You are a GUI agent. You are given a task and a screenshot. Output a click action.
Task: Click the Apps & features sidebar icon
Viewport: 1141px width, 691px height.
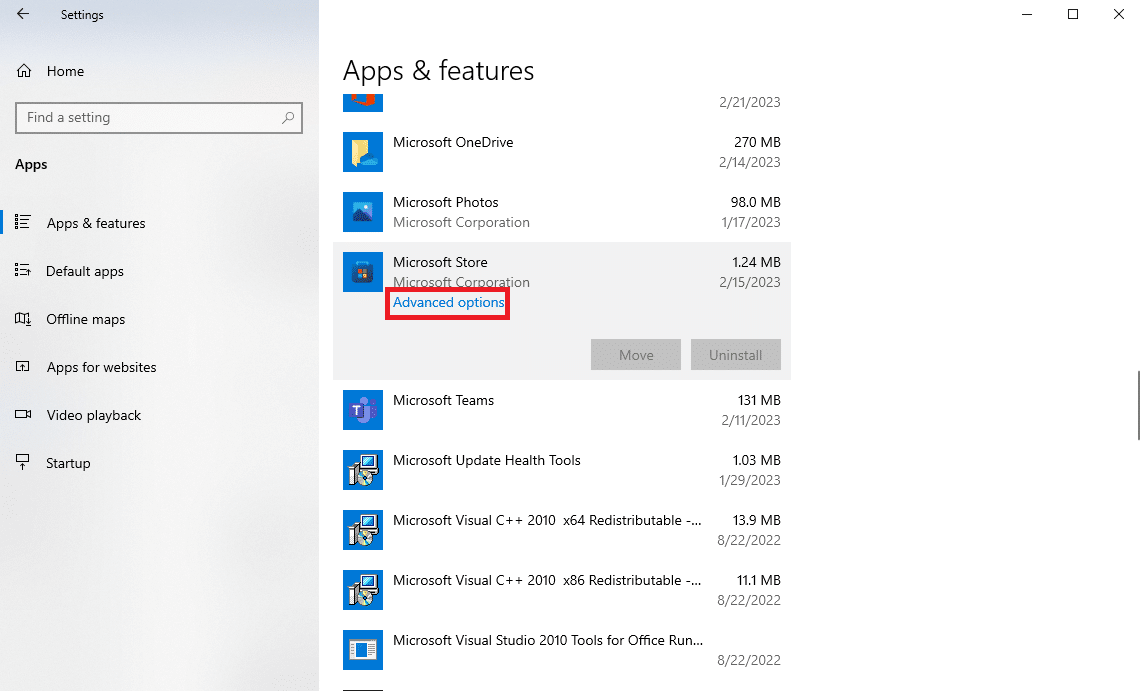click(x=23, y=222)
